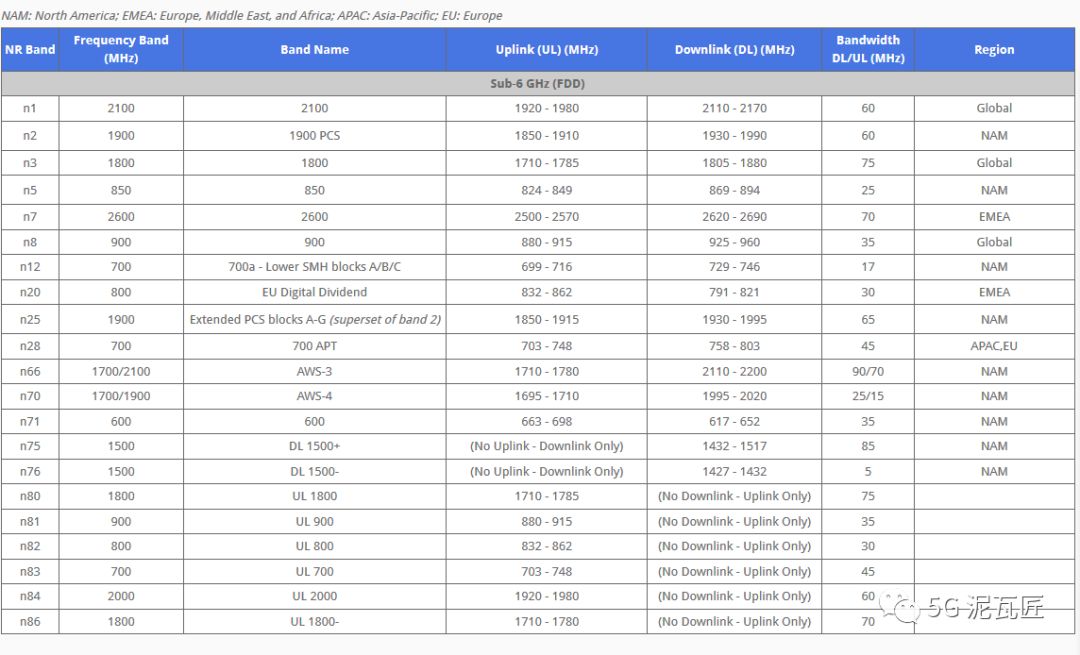This screenshot has height=655, width=1080.
Task: Select the n7 band cell
Action: (x=30, y=216)
